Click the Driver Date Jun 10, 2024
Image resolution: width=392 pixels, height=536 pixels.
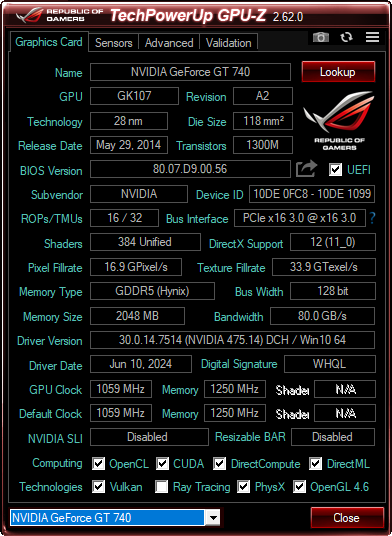pyautogui.click(x=141, y=364)
